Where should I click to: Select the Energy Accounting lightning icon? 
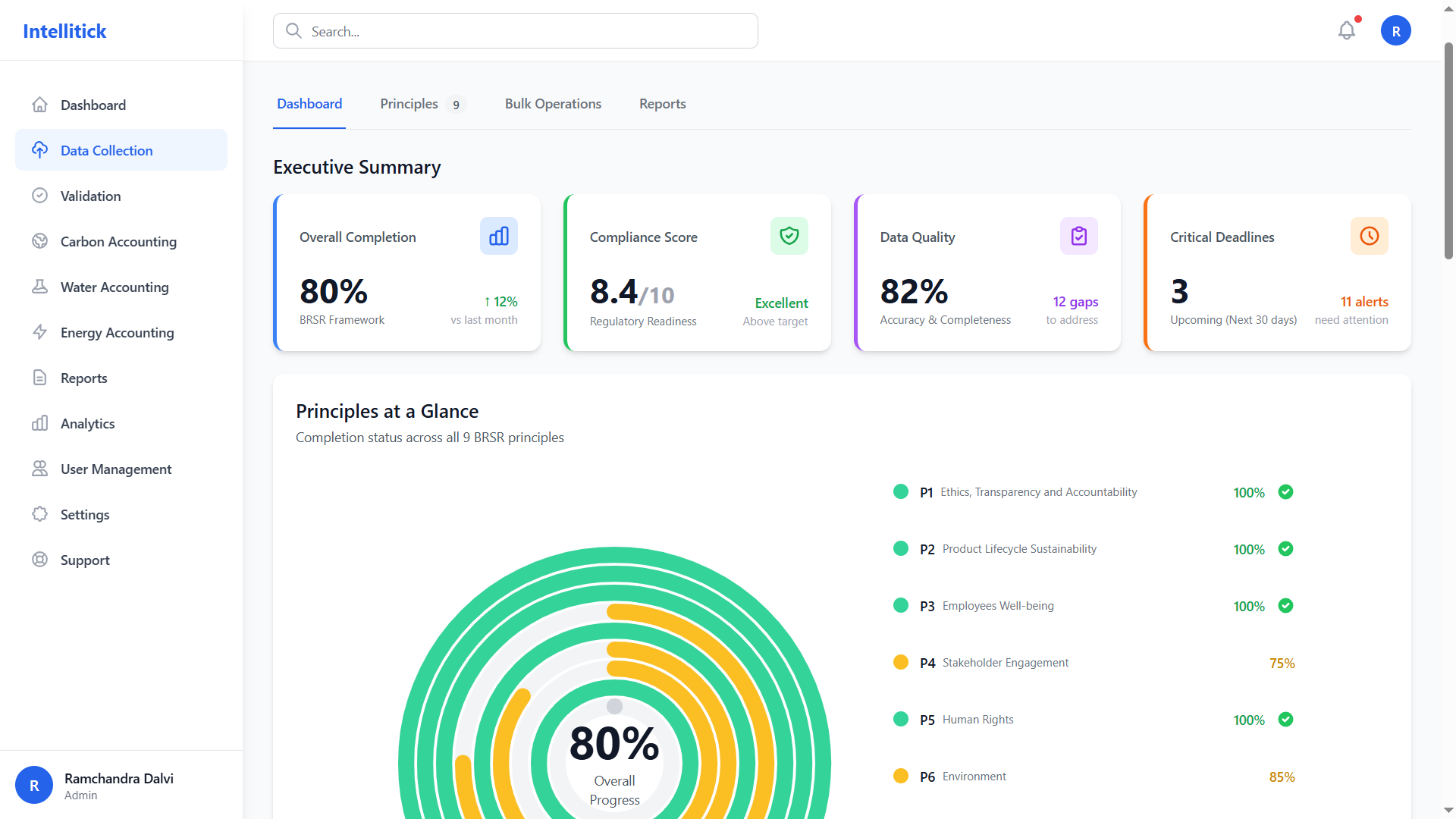[39, 332]
